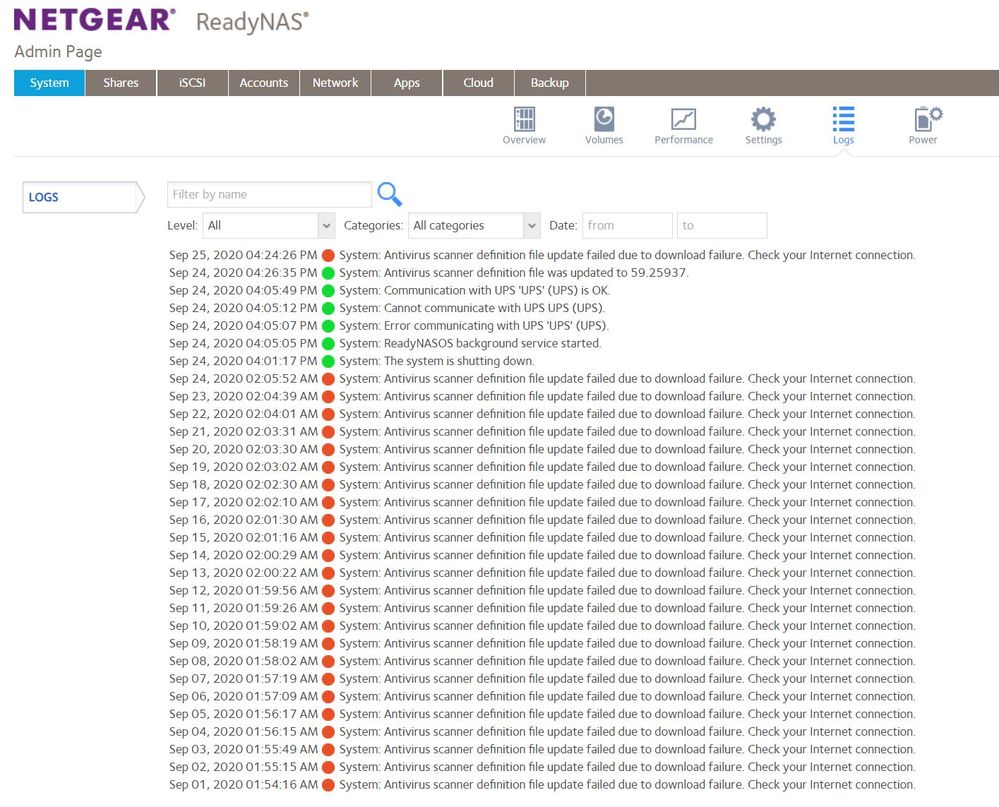Image resolution: width=999 pixels, height=807 pixels.
Task: Open the Cloud tab
Action: click(478, 83)
